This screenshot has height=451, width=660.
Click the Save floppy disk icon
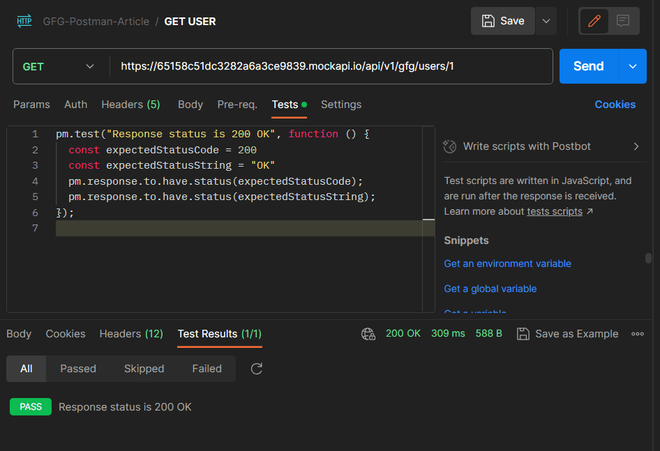pos(488,21)
